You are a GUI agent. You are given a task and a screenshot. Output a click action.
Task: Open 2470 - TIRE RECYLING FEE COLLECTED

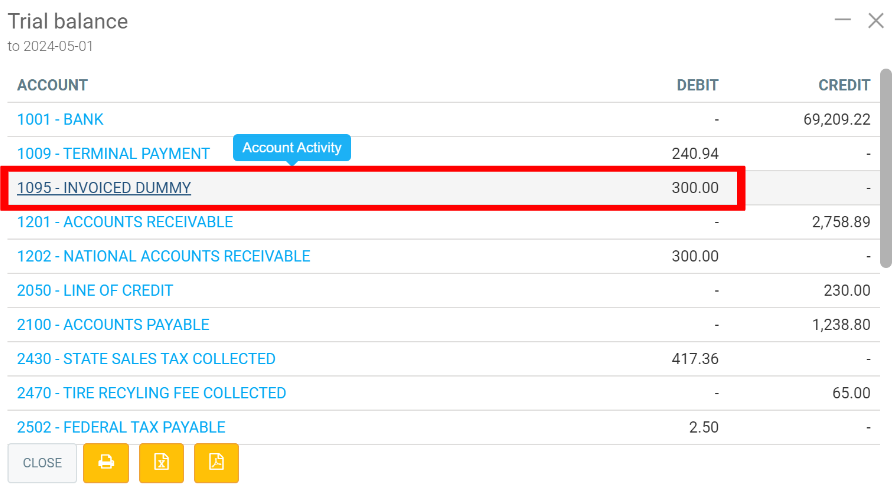pos(151,393)
